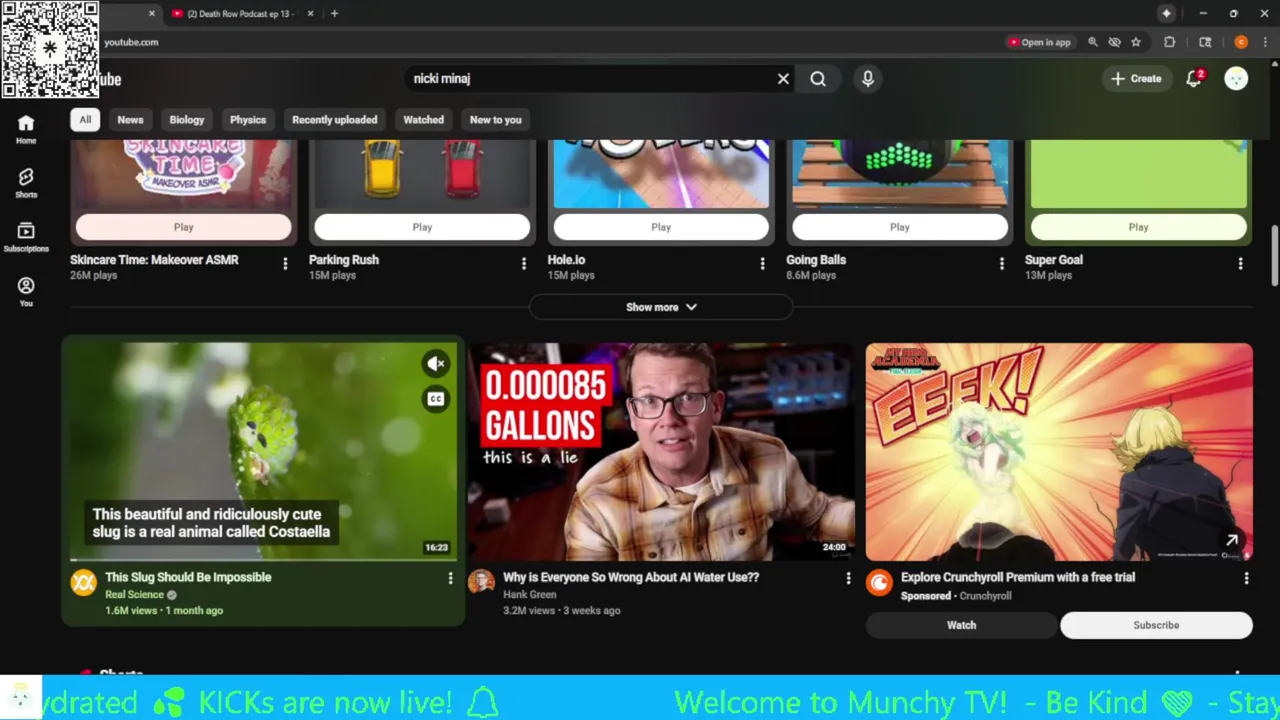
Task: Bookmark this page with the star
Action: [1136, 42]
